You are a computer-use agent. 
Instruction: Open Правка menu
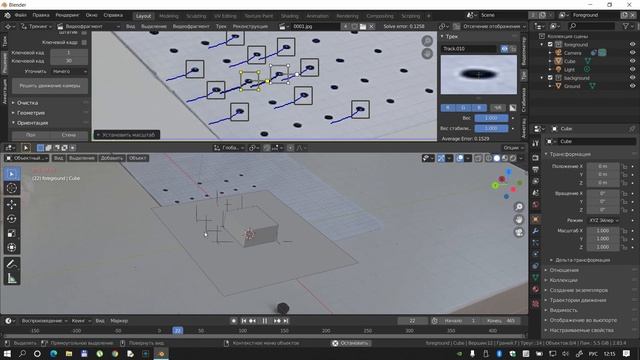pyautogui.click(x=41, y=15)
